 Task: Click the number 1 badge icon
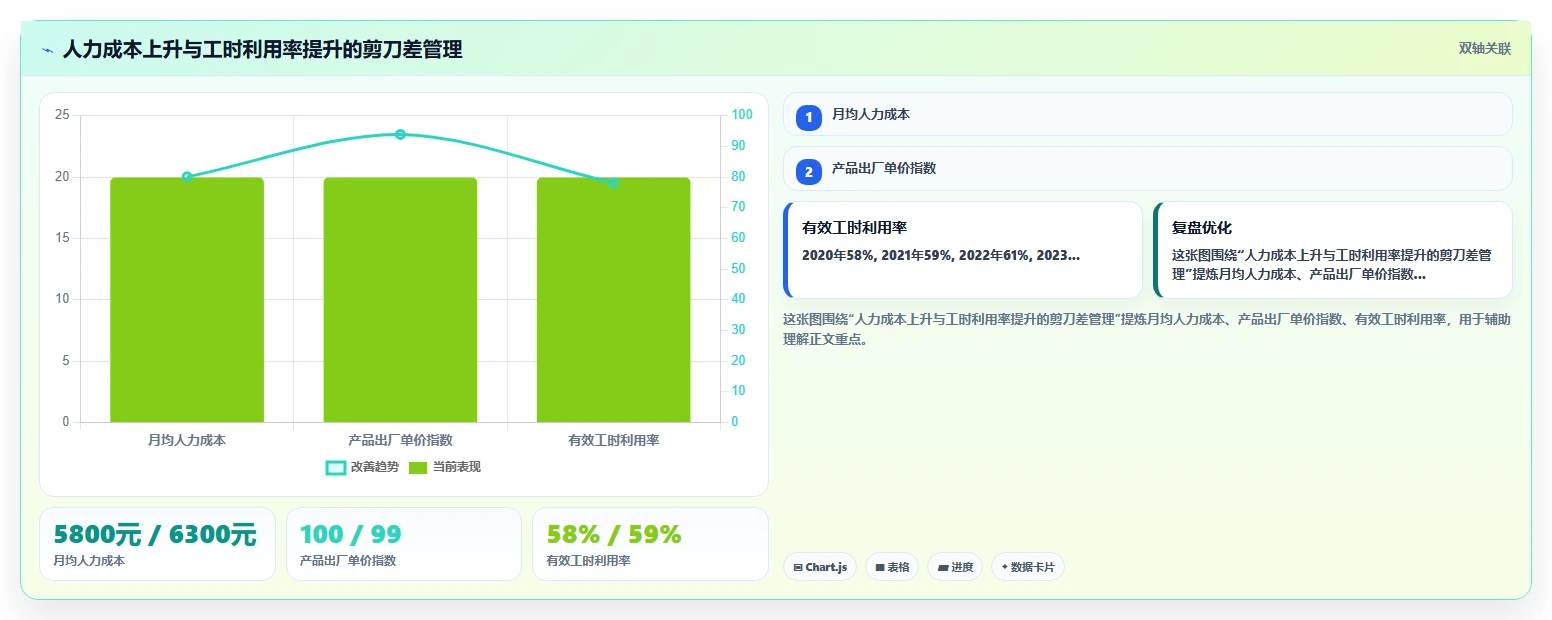(x=809, y=117)
